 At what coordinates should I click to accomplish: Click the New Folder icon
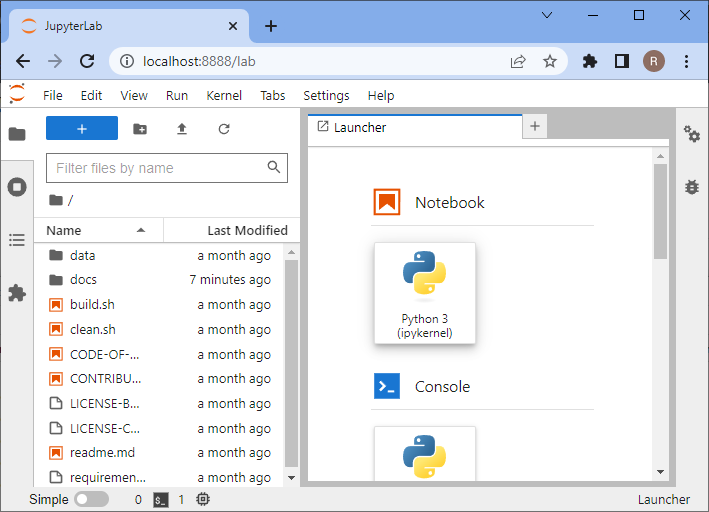click(x=139, y=129)
